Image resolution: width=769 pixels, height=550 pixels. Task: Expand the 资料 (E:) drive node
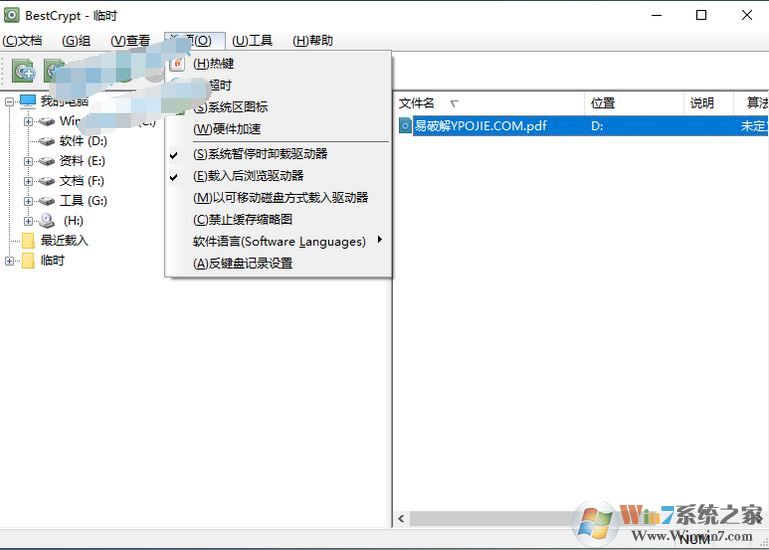click(x=28, y=161)
